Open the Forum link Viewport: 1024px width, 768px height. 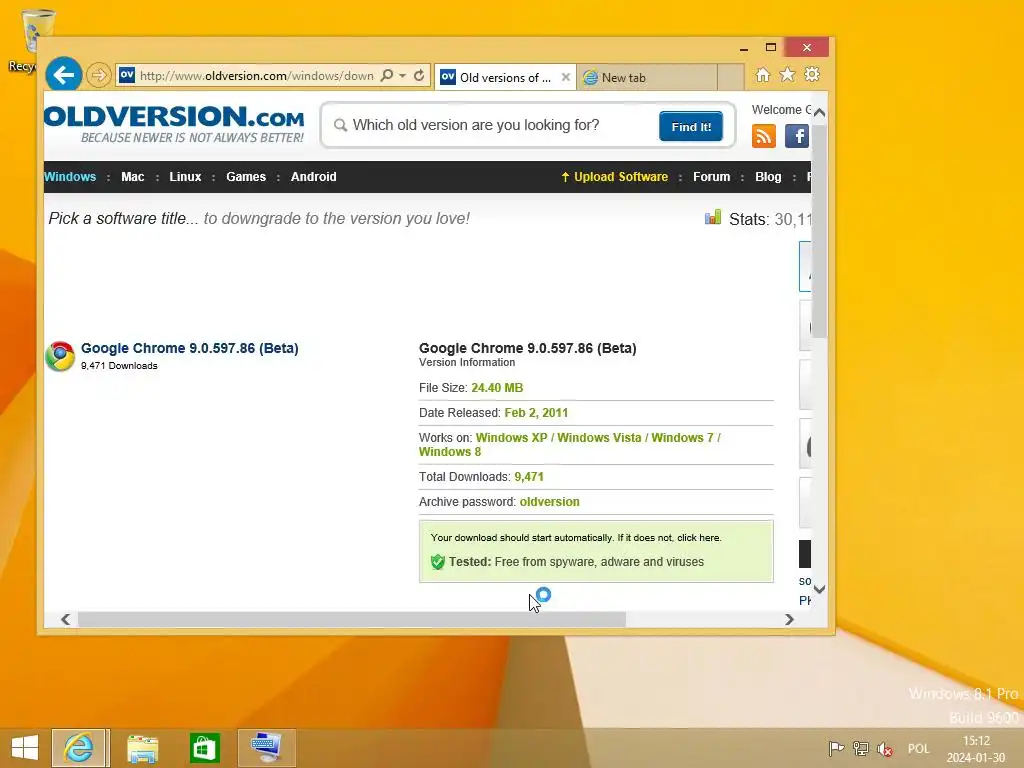pyautogui.click(x=712, y=177)
